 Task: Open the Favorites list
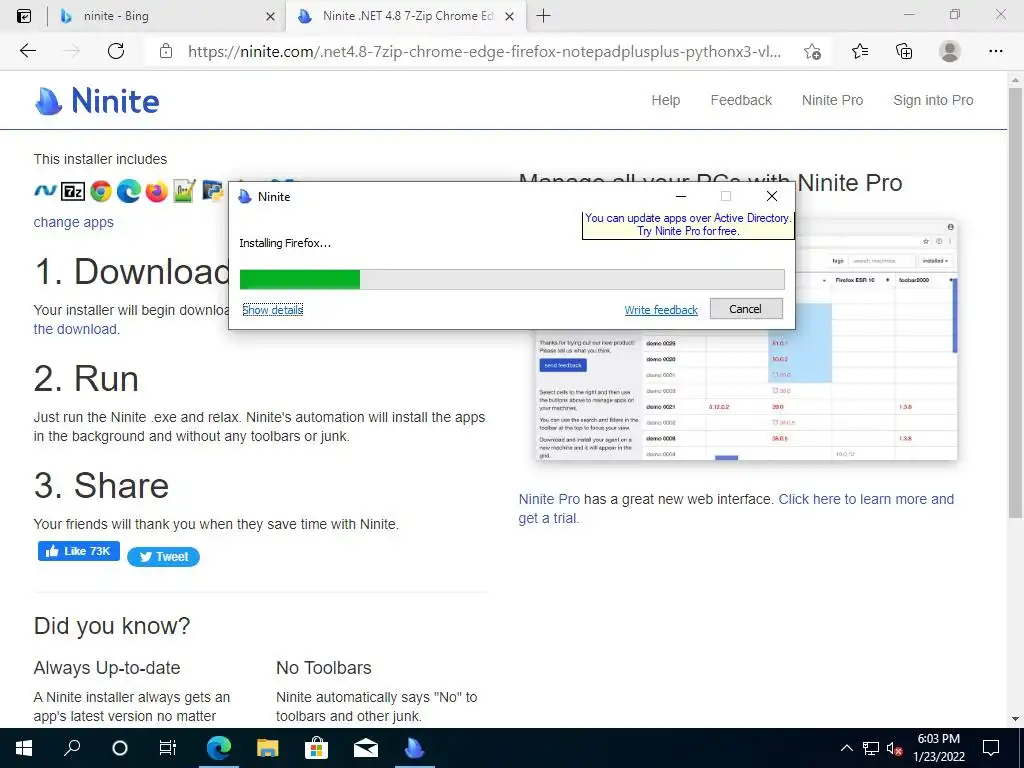(x=860, y=51)
